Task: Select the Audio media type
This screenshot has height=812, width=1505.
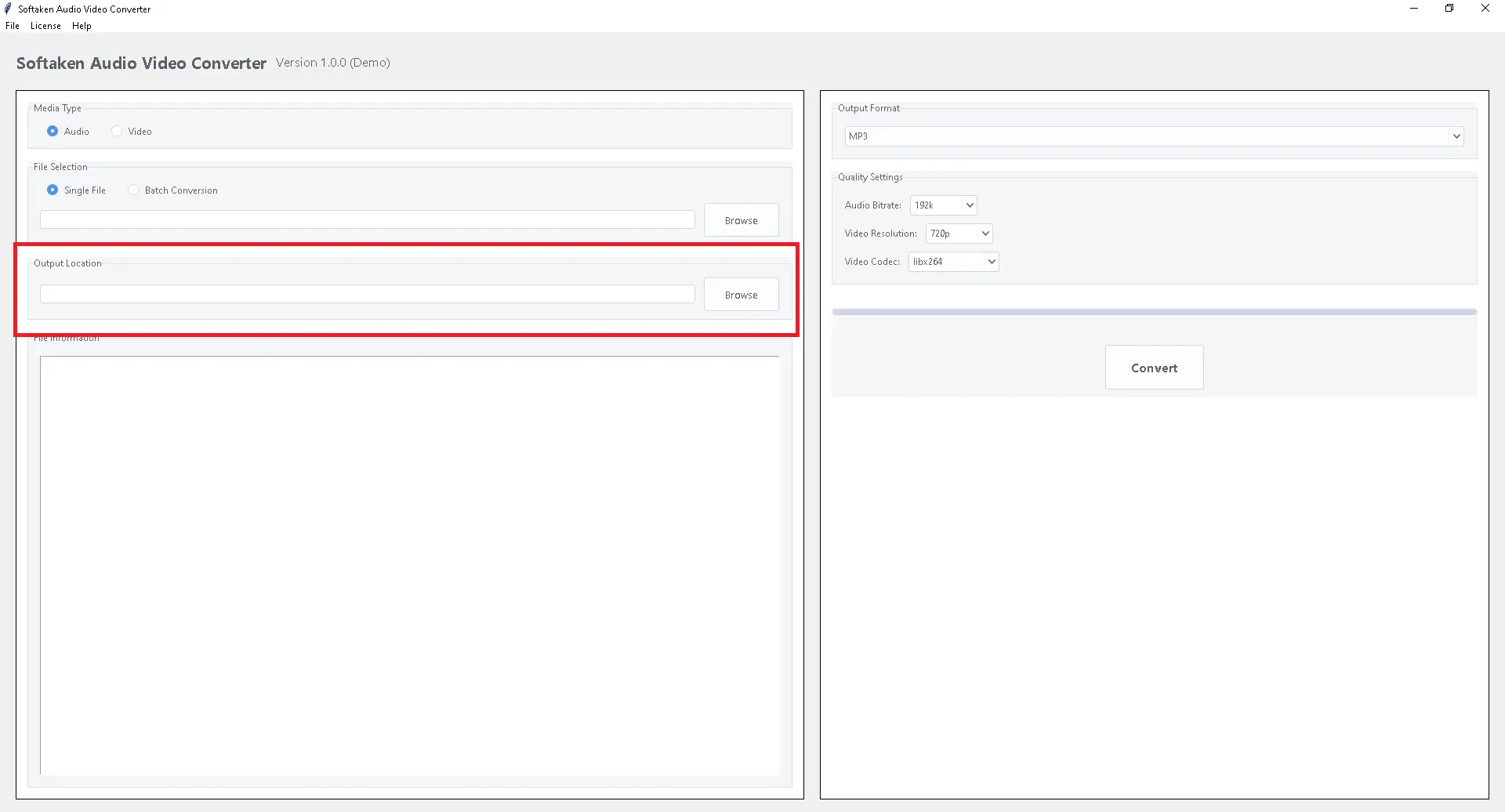Action: pos(53,132)
